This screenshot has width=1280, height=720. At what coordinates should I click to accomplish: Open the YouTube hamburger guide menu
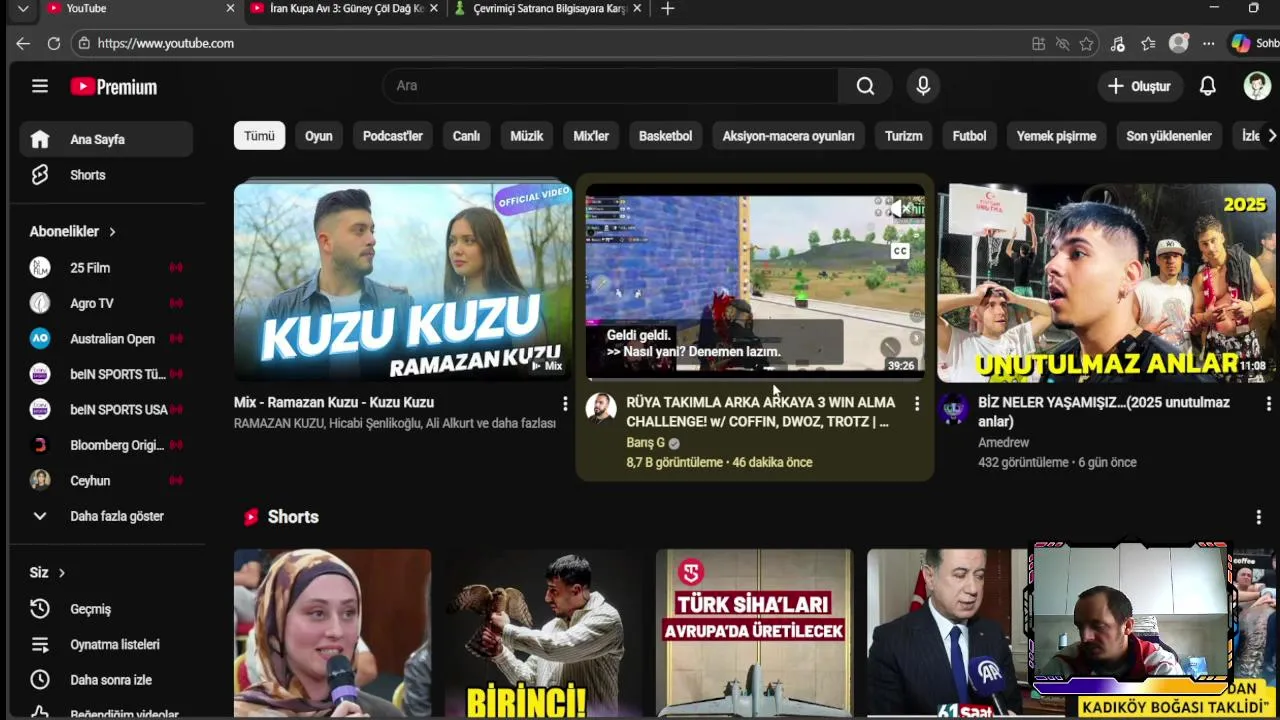click(40, 86)
